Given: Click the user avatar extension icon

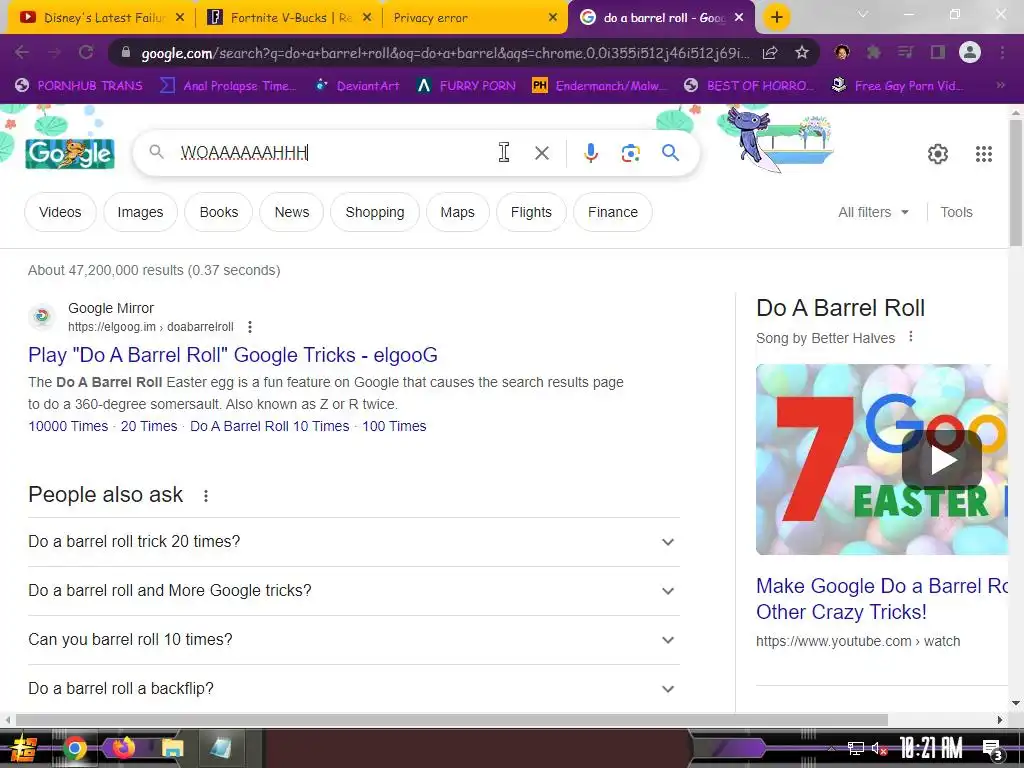Looking at the screenshot, I should click(x=842, y=52).
